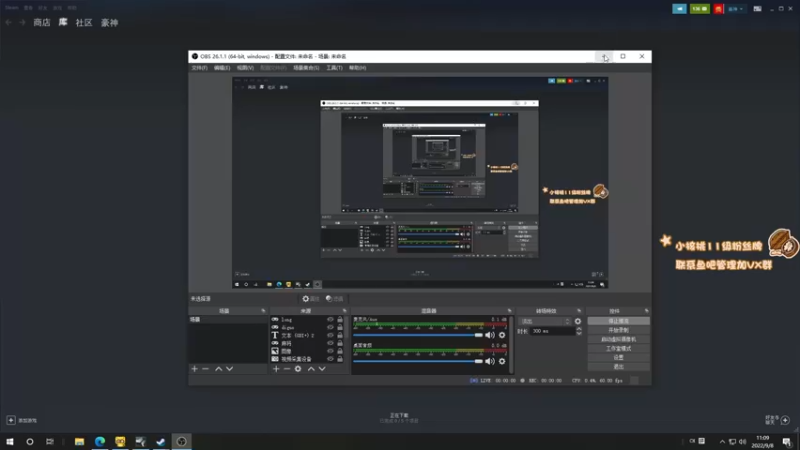Viewport: 800px width, 450px height.
Task: Toggle visibility of the long source
Action: point(330,320)
